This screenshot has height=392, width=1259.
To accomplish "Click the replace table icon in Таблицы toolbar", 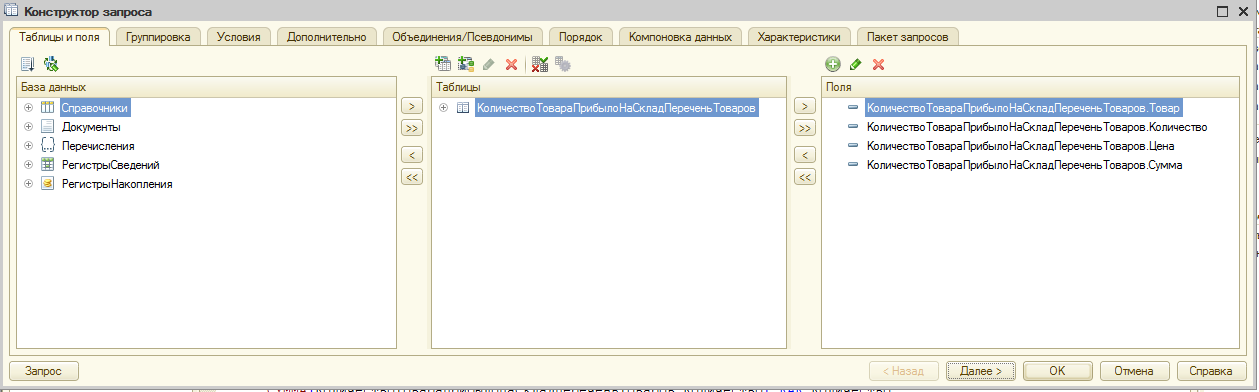I will [x=540, y=64].
